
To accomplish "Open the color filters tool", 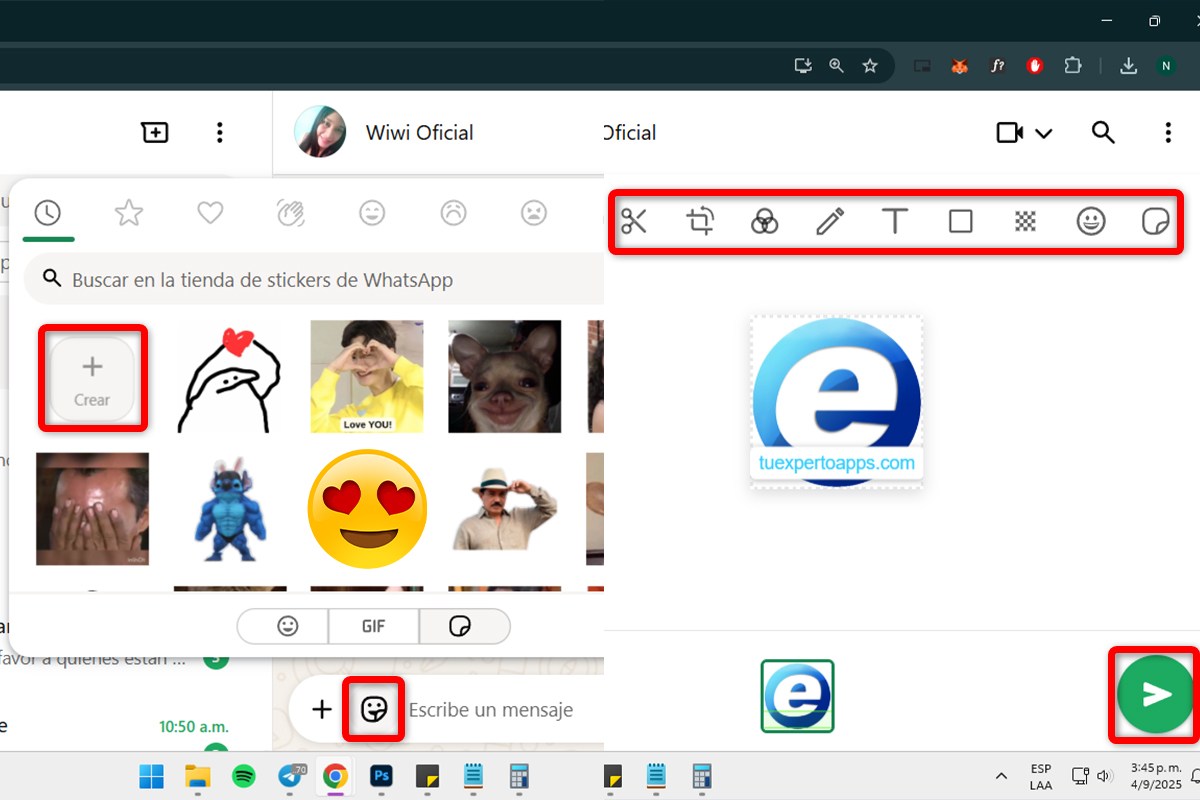I will [765, 221].
